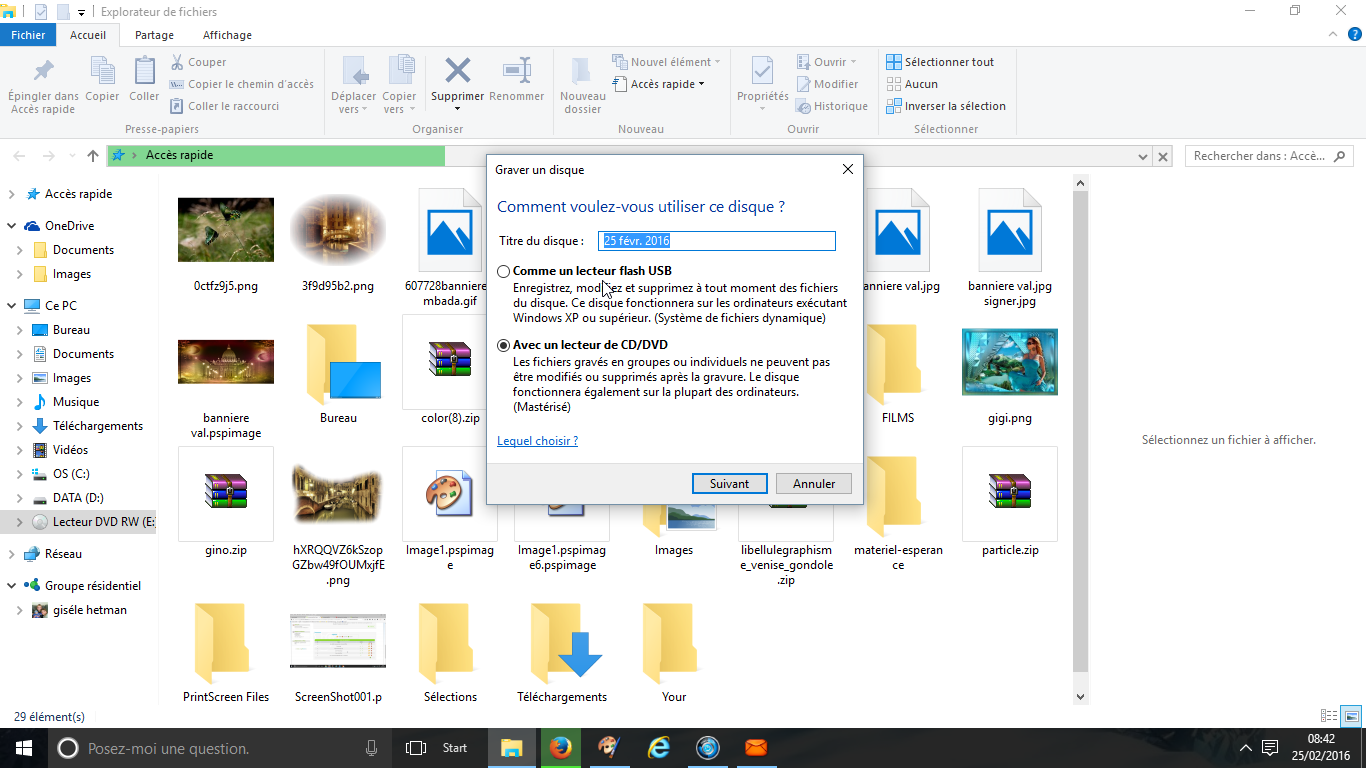Edit the 'Titre du disque' text field

click(716, 241)
